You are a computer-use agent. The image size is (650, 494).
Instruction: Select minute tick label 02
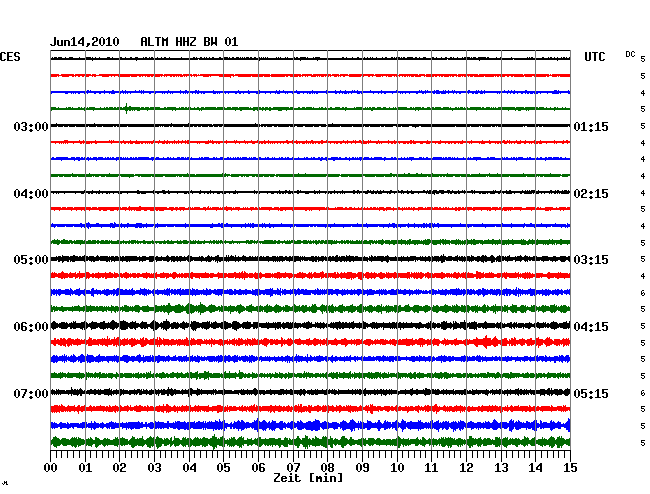(x=119, y=467)
